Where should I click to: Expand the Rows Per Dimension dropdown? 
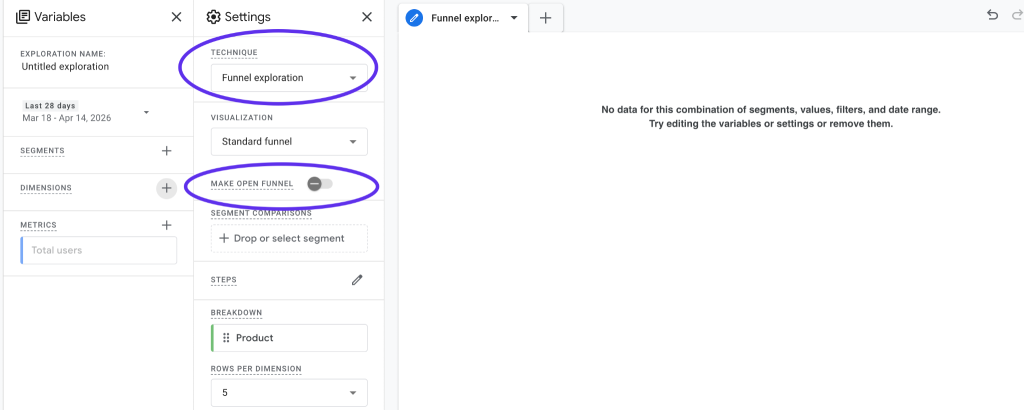pyautogui.click(x=289, y=393)
